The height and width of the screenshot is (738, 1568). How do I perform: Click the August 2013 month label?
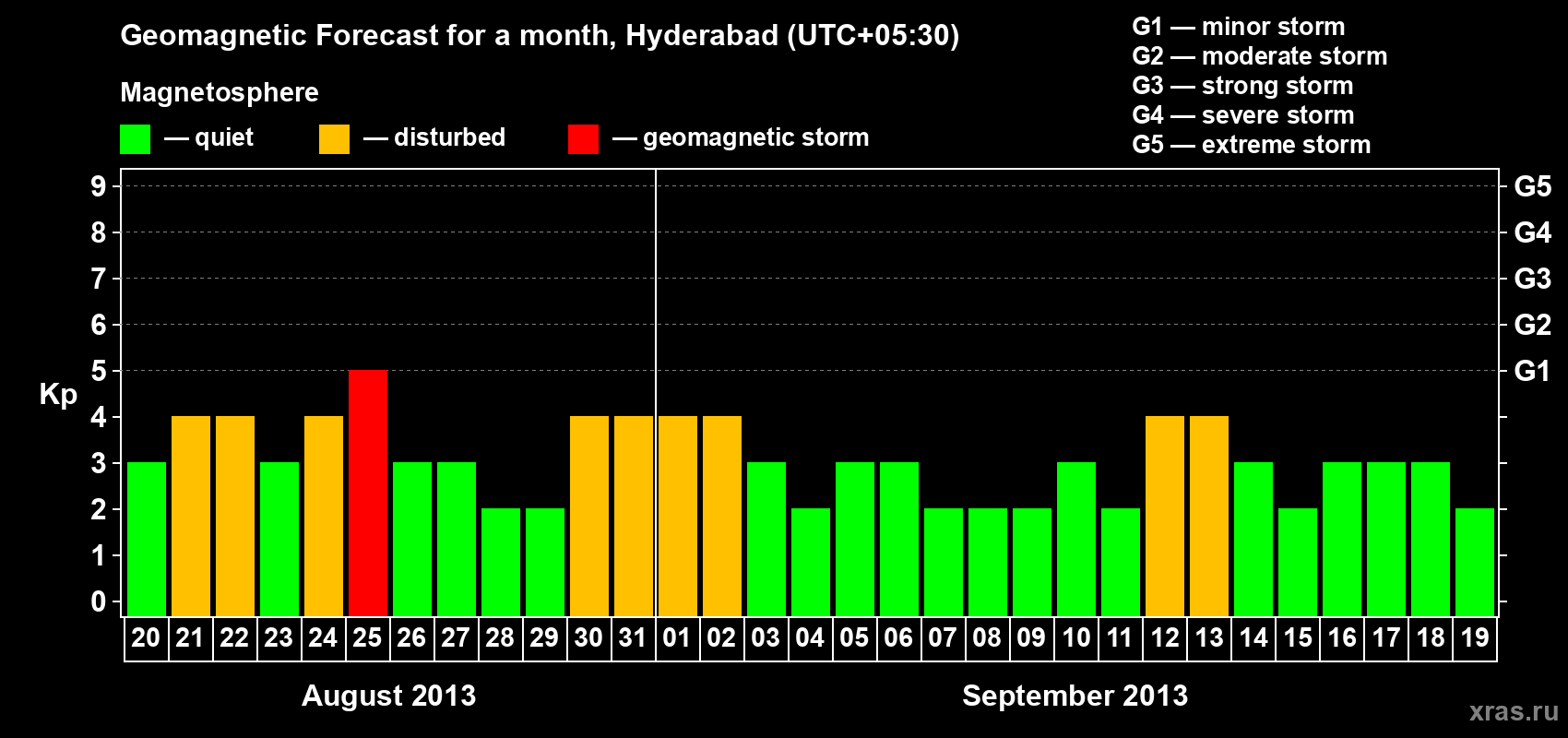pyautogui.click(x=389, y=696)
